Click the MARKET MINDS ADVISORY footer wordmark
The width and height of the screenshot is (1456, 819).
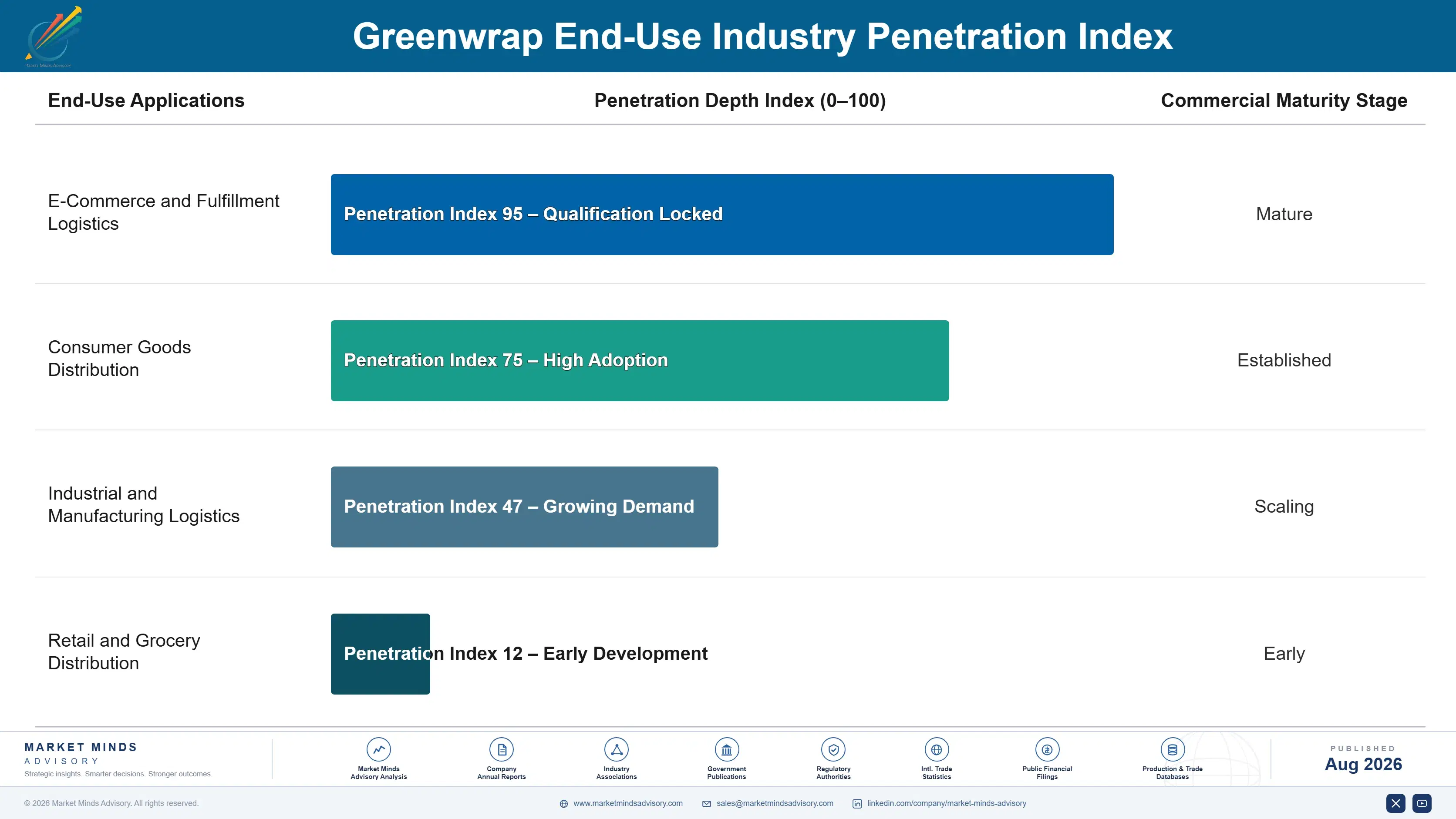(x=80, y=753)
